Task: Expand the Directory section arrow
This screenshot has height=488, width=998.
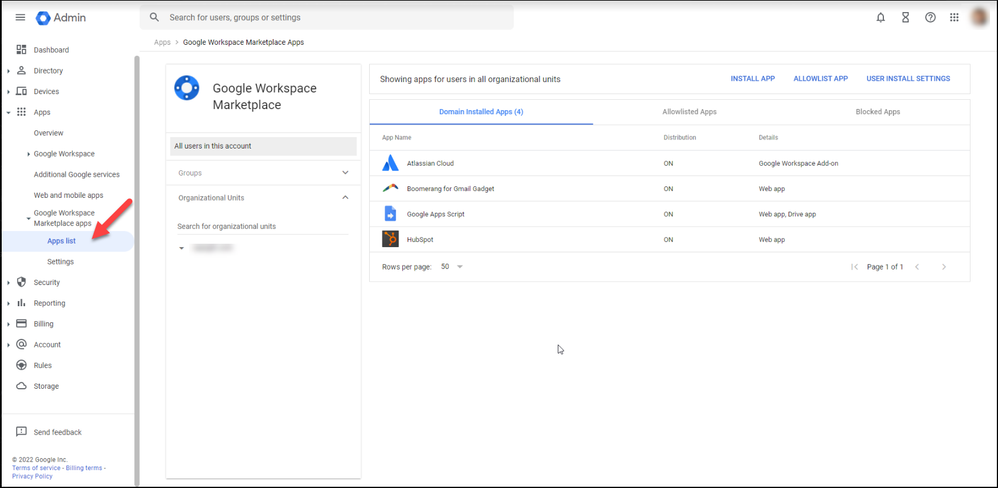Action: [8, 71]
